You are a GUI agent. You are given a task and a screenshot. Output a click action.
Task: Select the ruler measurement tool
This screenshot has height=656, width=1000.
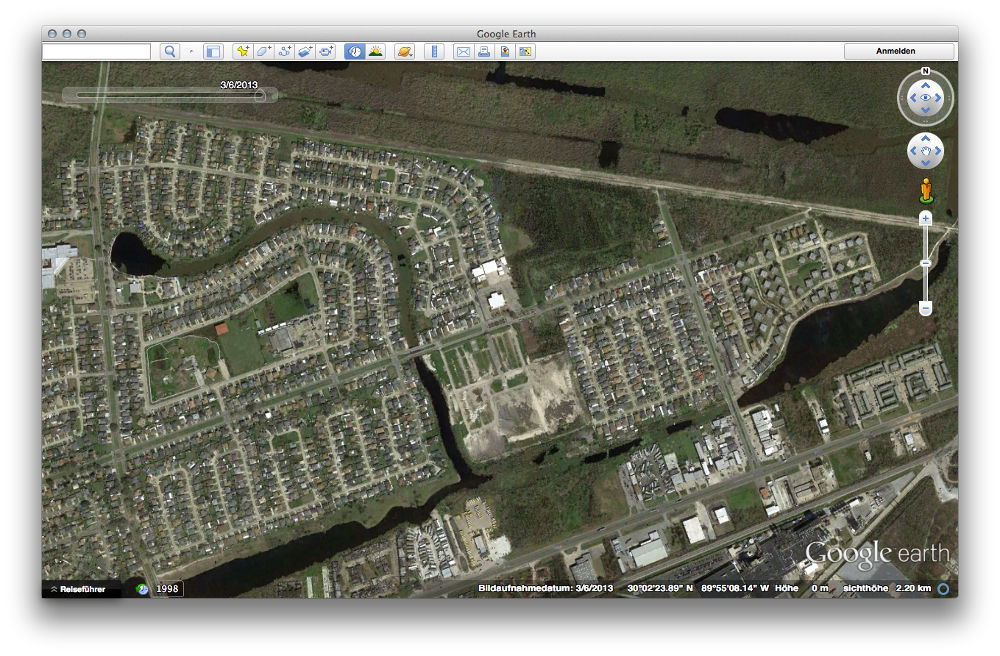coord(434,51)
